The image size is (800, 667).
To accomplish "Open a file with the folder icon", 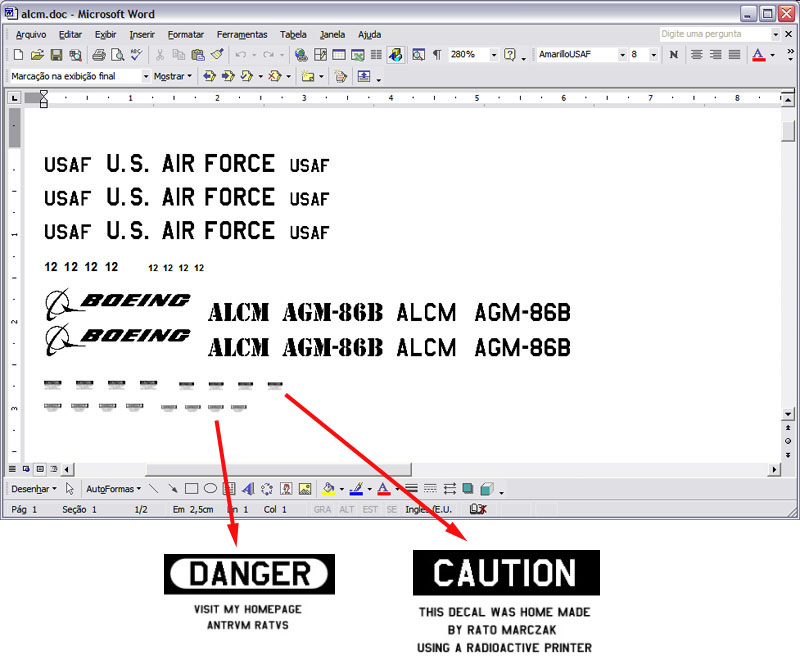I will [x=37, y=55].
